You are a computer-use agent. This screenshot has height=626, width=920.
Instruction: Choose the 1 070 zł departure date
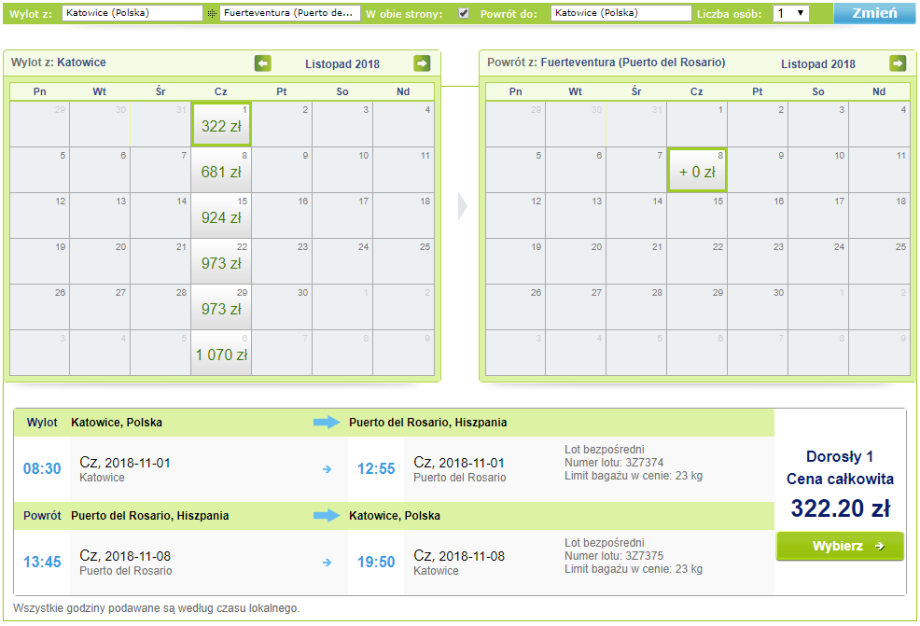click(x=221, y=353)
